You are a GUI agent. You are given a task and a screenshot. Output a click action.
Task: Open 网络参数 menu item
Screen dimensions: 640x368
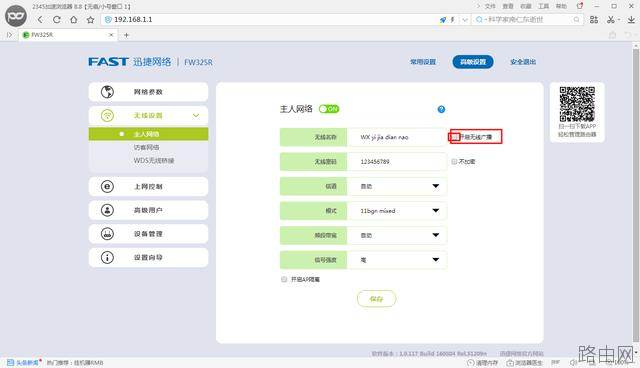pyautogui.click(x=148, y=92)
